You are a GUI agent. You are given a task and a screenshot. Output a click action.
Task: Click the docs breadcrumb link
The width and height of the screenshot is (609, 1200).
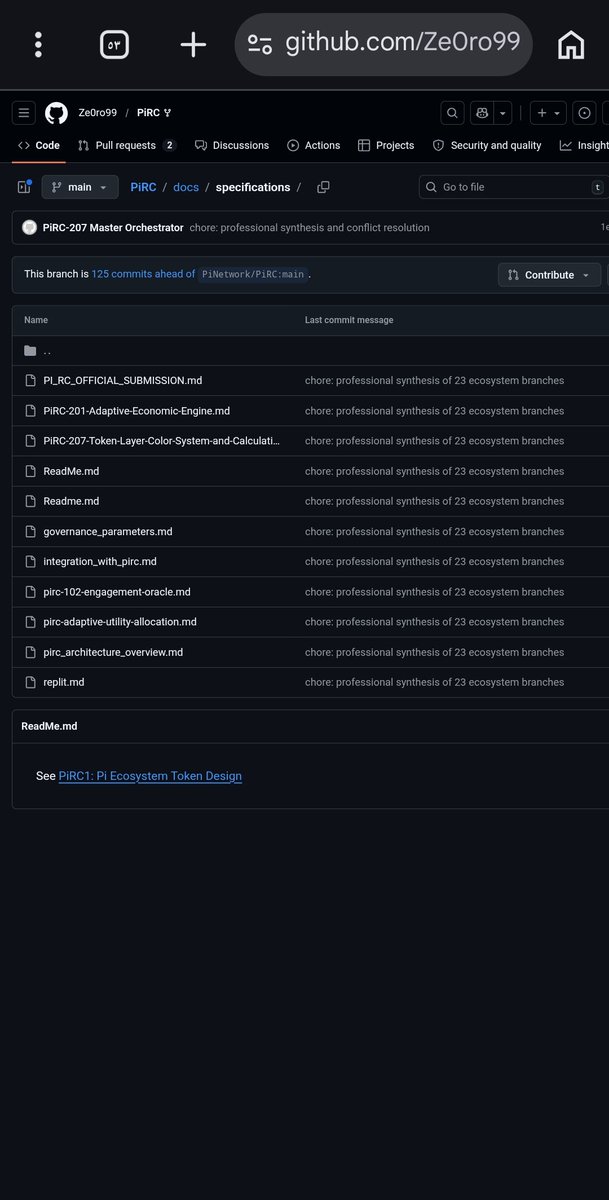[x=186, y=187]
